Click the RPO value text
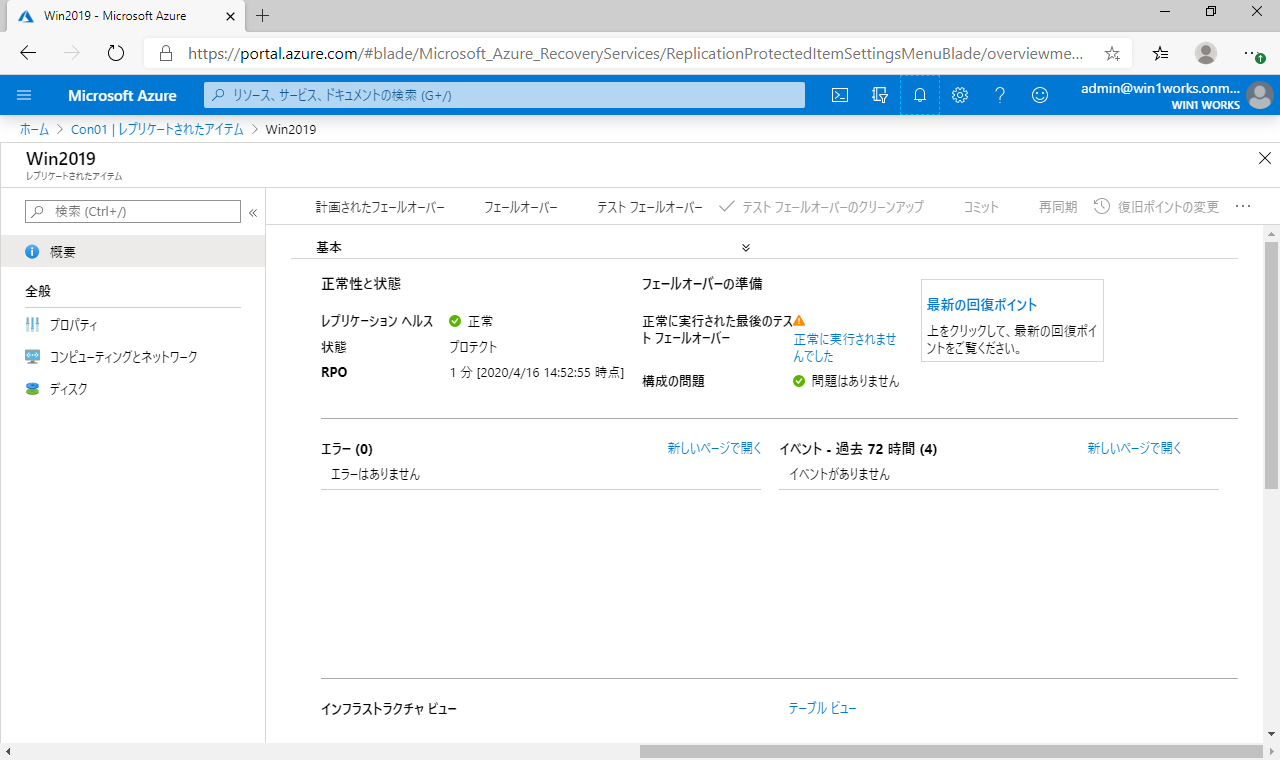Screen dimensions: 1280x760 pos(536,373)
